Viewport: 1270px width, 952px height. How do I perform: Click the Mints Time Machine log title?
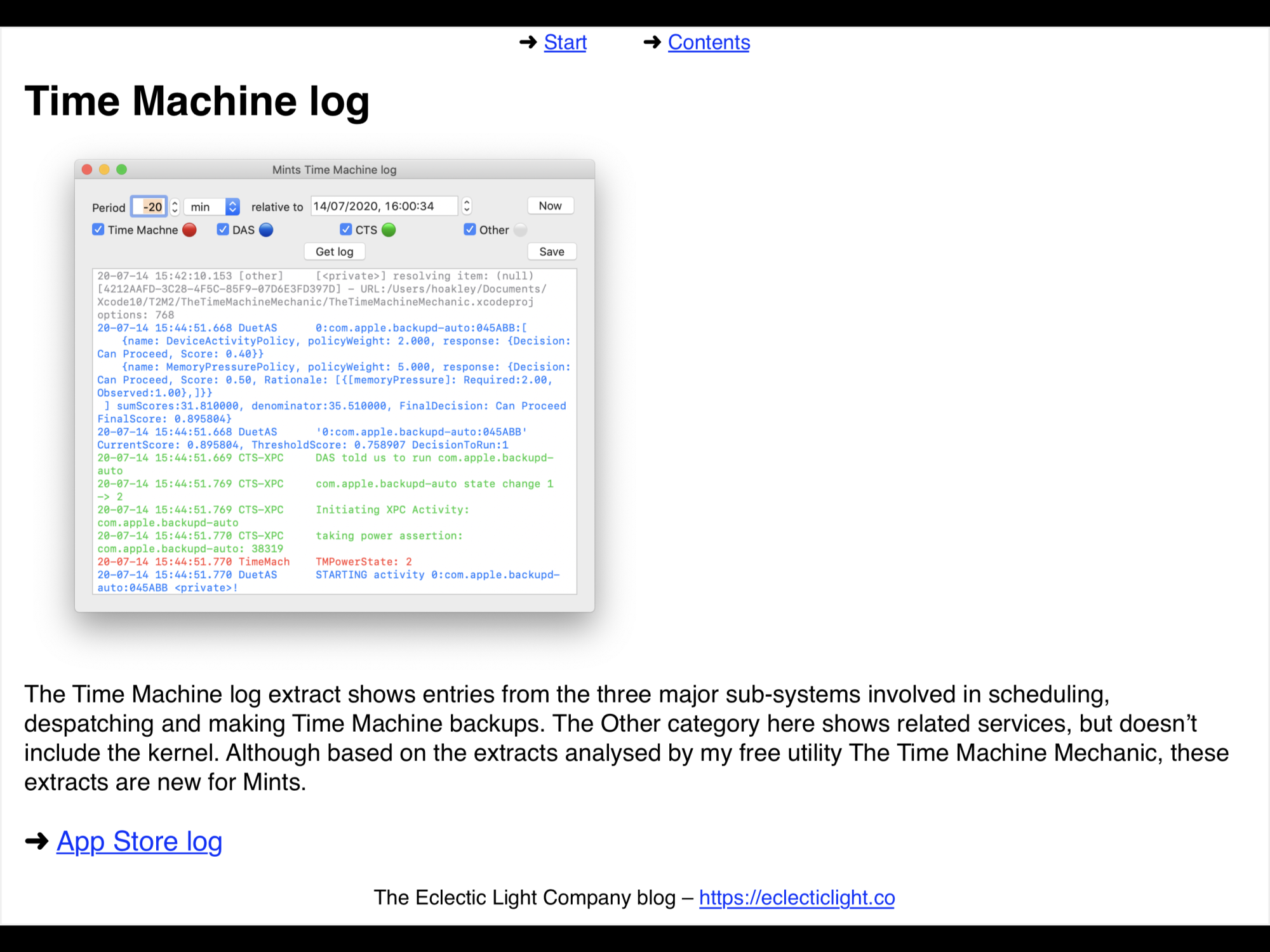pos(334,170)
